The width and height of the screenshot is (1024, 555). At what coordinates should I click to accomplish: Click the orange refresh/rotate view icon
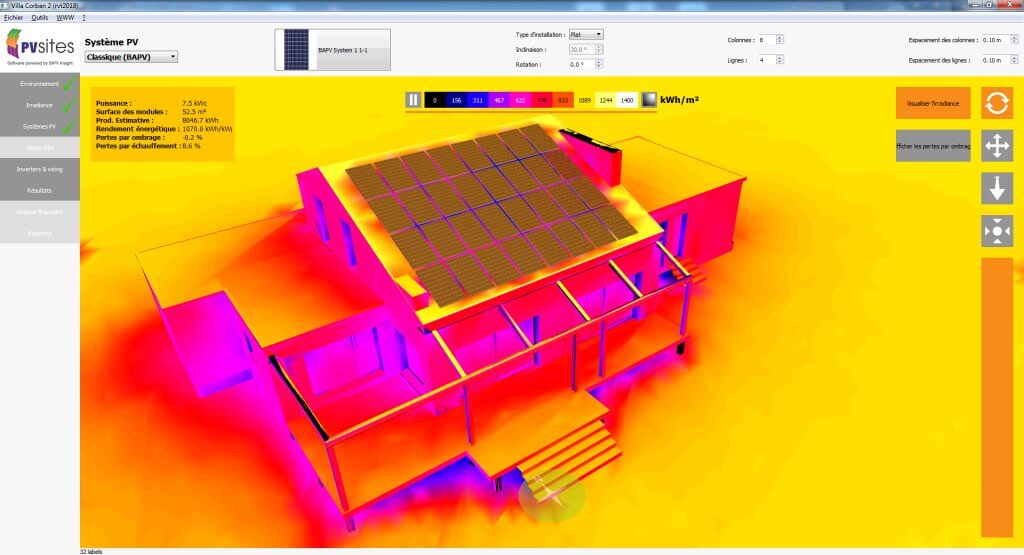(x=997, y=102)
